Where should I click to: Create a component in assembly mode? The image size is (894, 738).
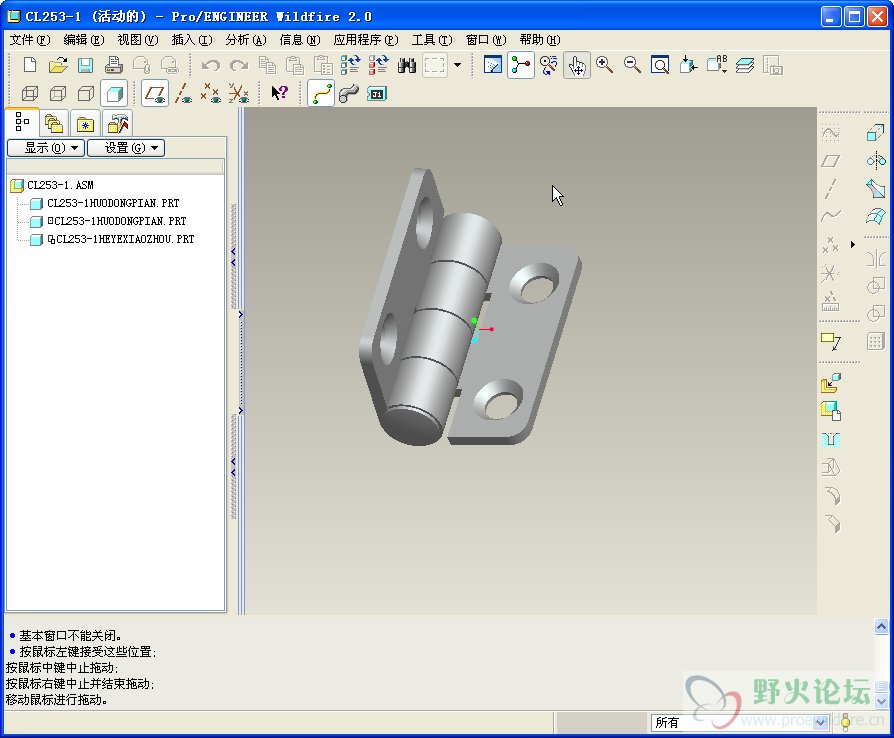[x=831, y=411]
